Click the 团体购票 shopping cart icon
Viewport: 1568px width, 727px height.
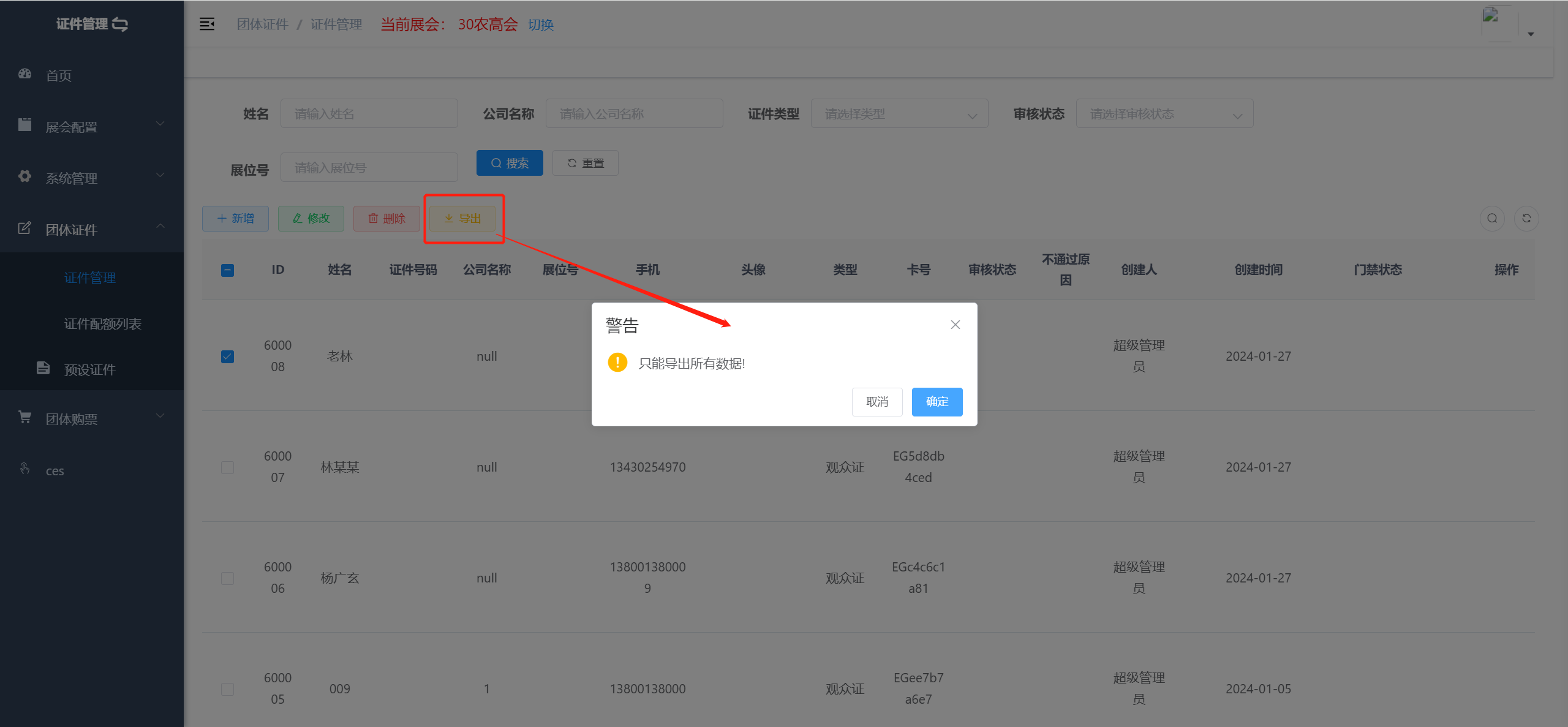24,417
